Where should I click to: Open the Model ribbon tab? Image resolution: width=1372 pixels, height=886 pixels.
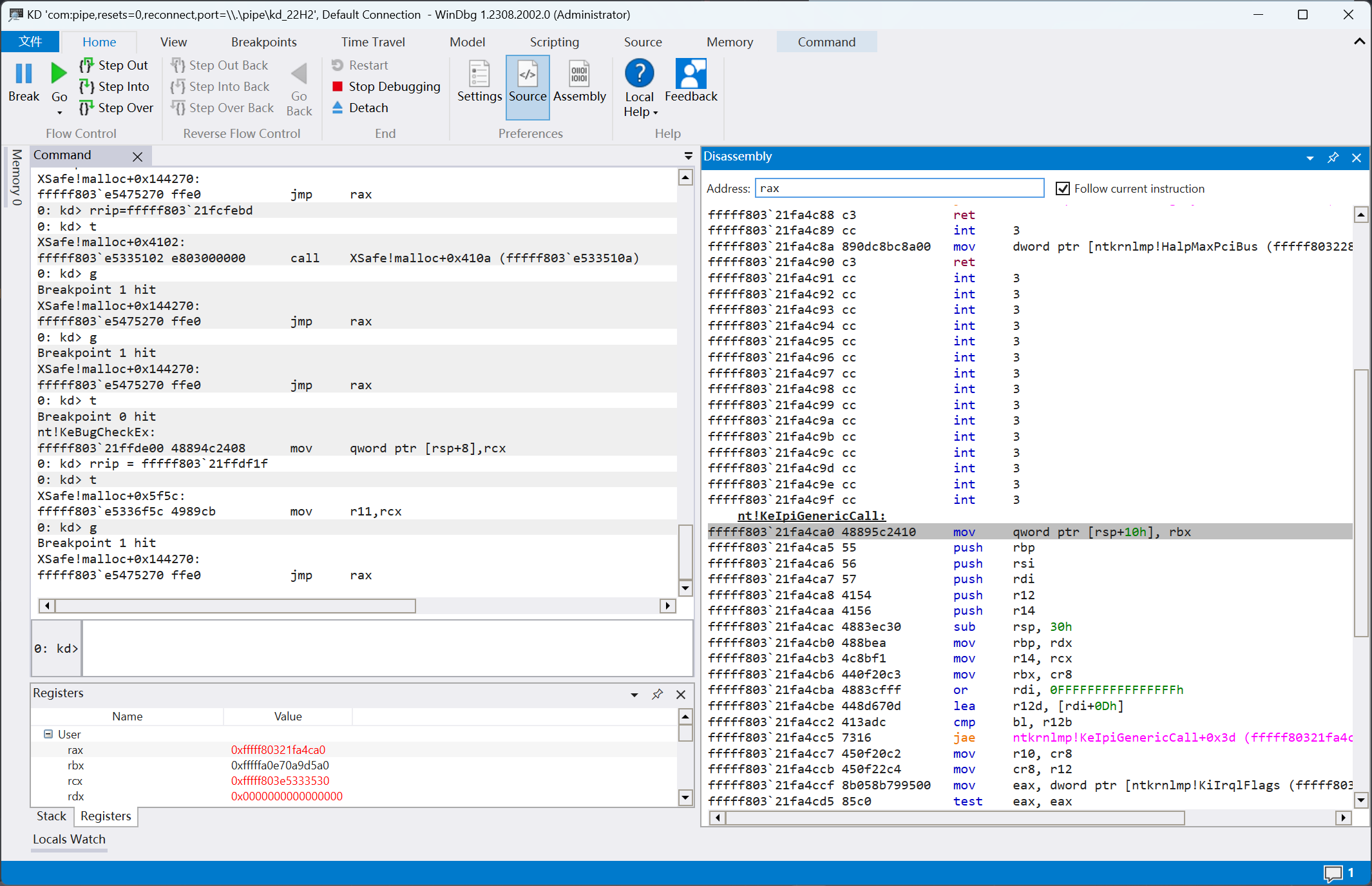[467, 42]
